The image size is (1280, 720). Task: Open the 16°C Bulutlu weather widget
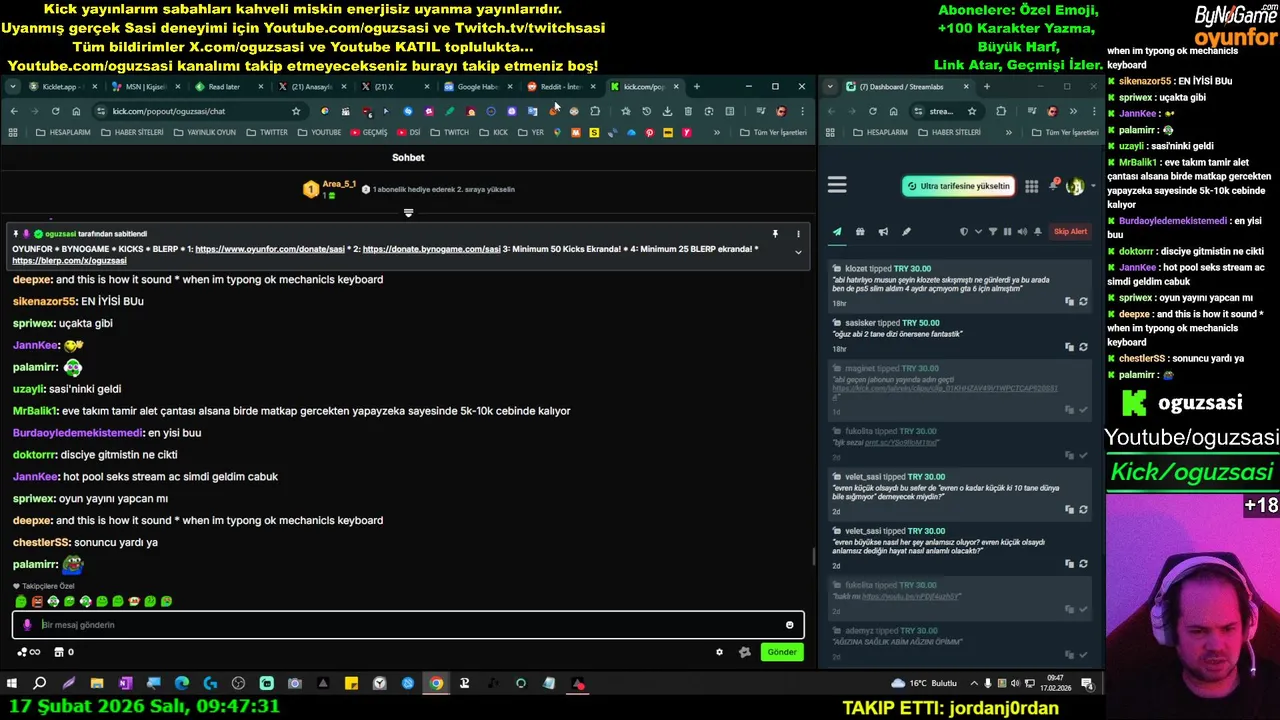pyautogui.click(x=924, y=684)
